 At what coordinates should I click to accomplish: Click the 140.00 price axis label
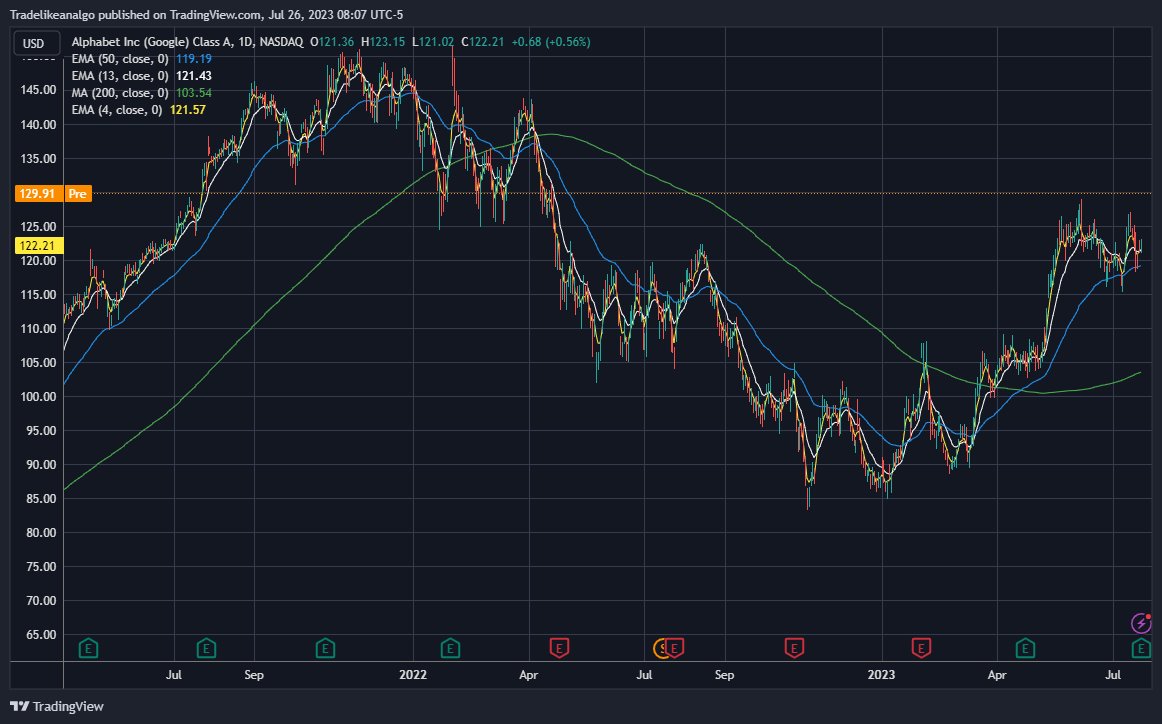tap(39, 124)
